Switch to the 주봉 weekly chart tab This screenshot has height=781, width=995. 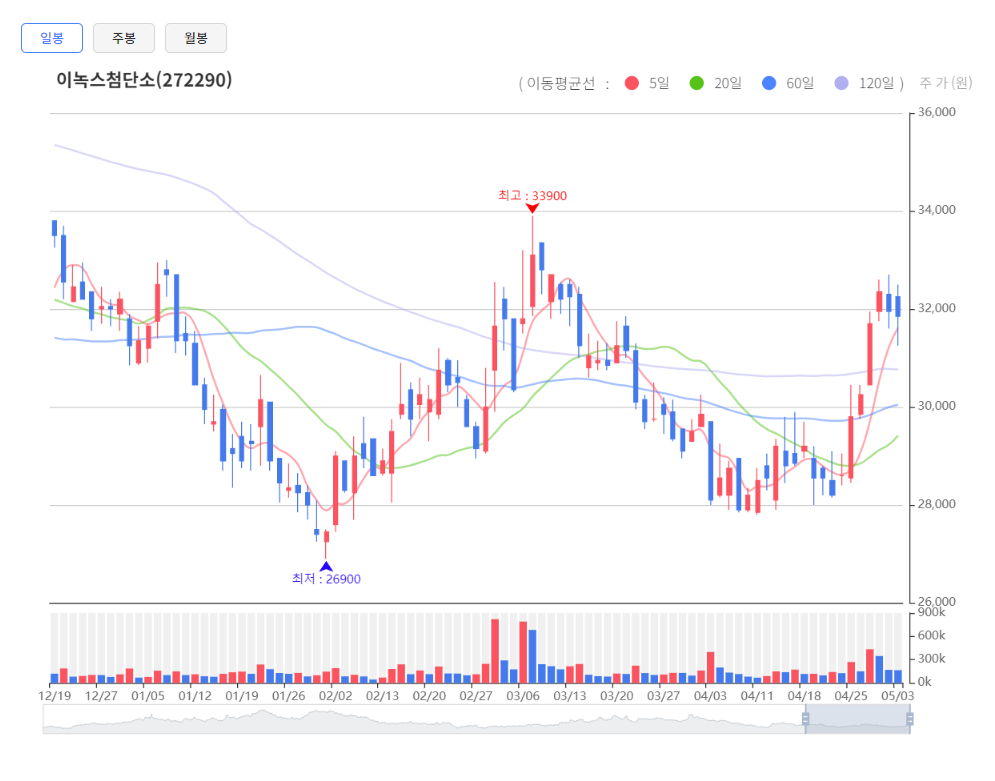(x=124, y=38)
